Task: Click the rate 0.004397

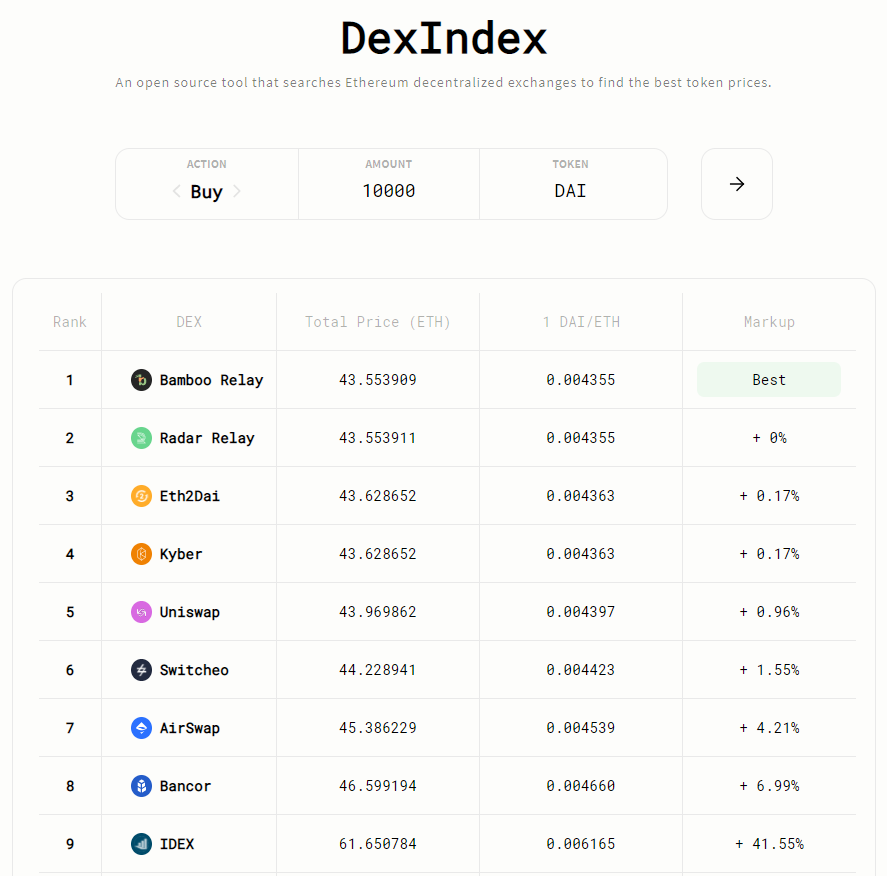Action: [581, 612]
